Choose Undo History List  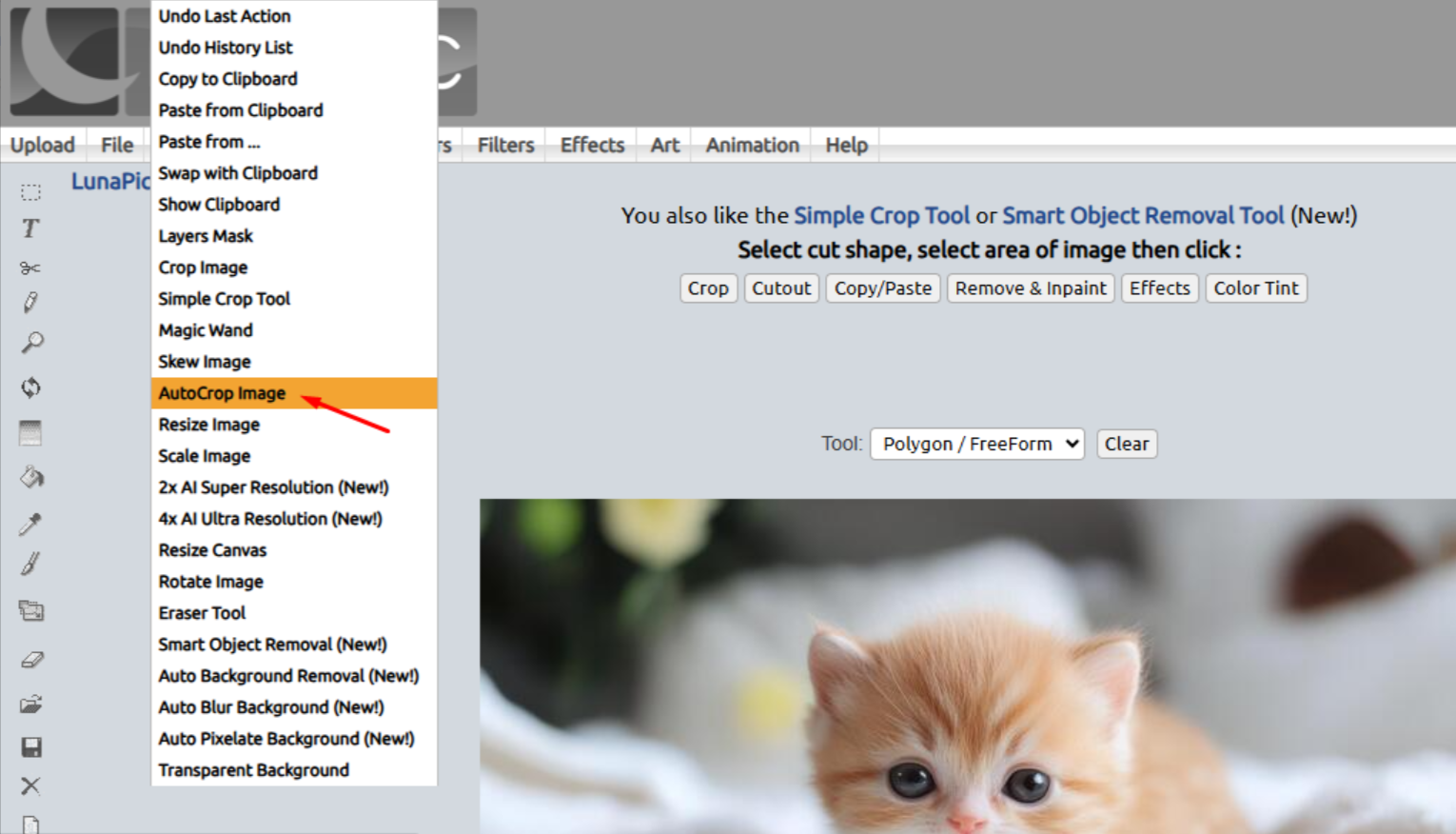click(294, 48)
